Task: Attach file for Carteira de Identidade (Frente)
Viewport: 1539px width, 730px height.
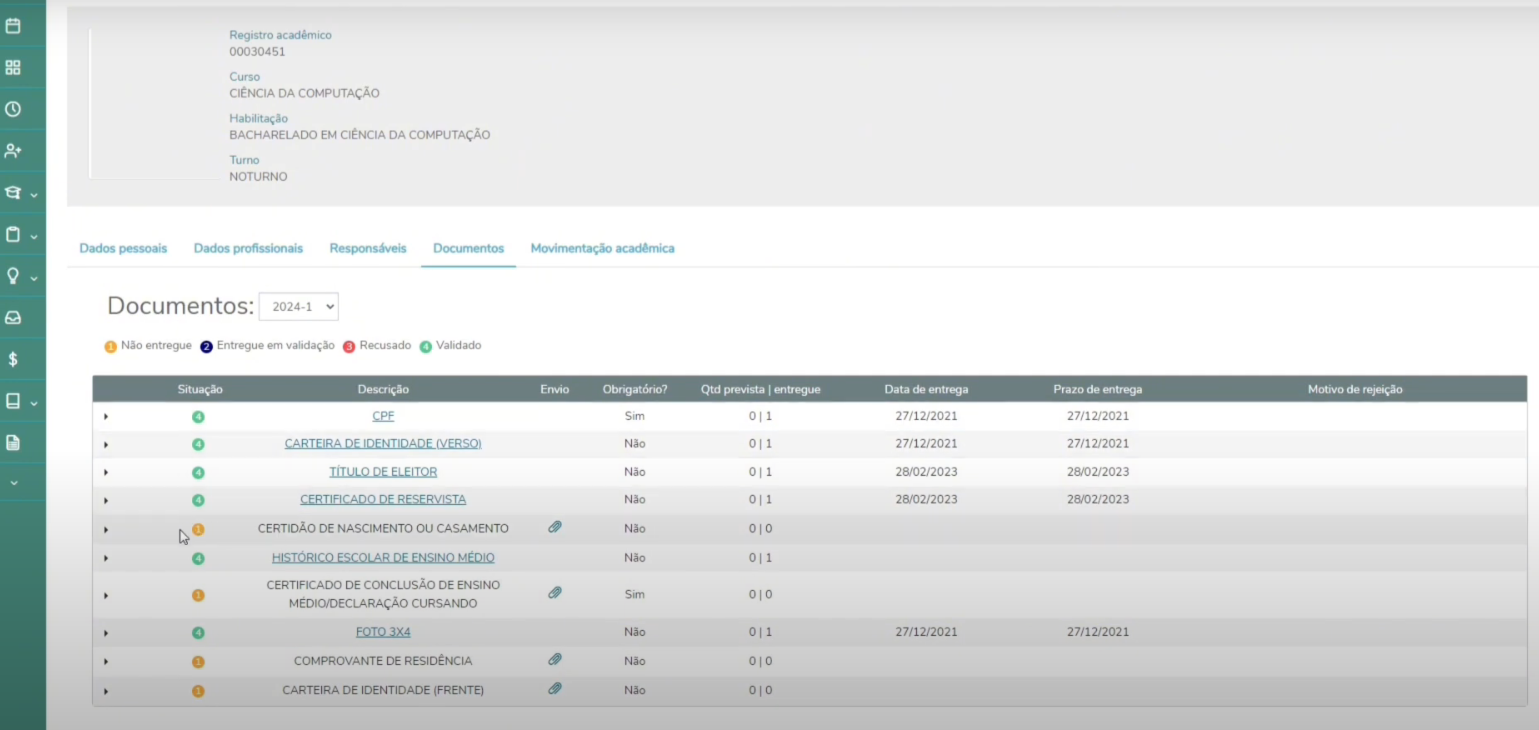Action: tap(555, 689)
